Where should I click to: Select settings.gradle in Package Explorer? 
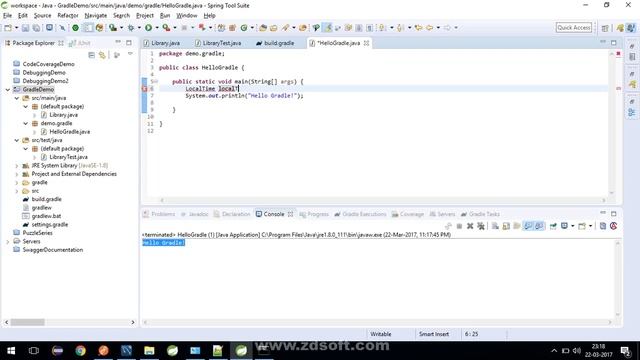(x=50, y=224)
